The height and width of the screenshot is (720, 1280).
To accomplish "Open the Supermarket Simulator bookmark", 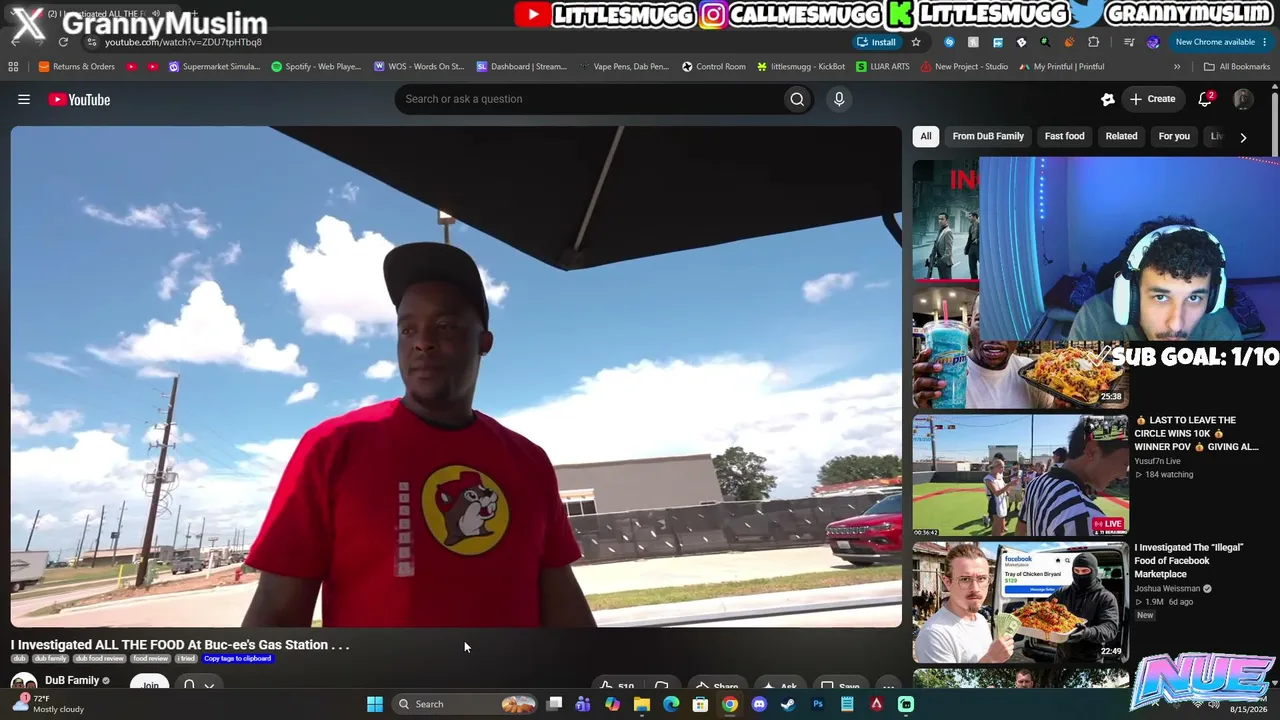I will click(215, 67).
